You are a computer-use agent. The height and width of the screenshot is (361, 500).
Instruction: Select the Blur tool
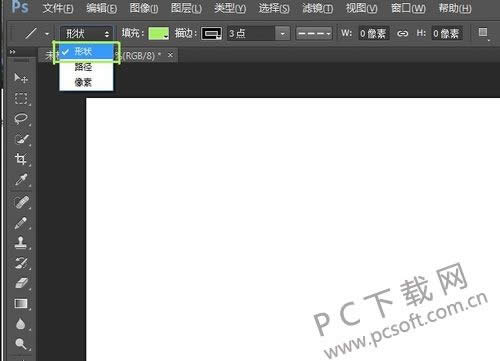click(x=21, y=324)
